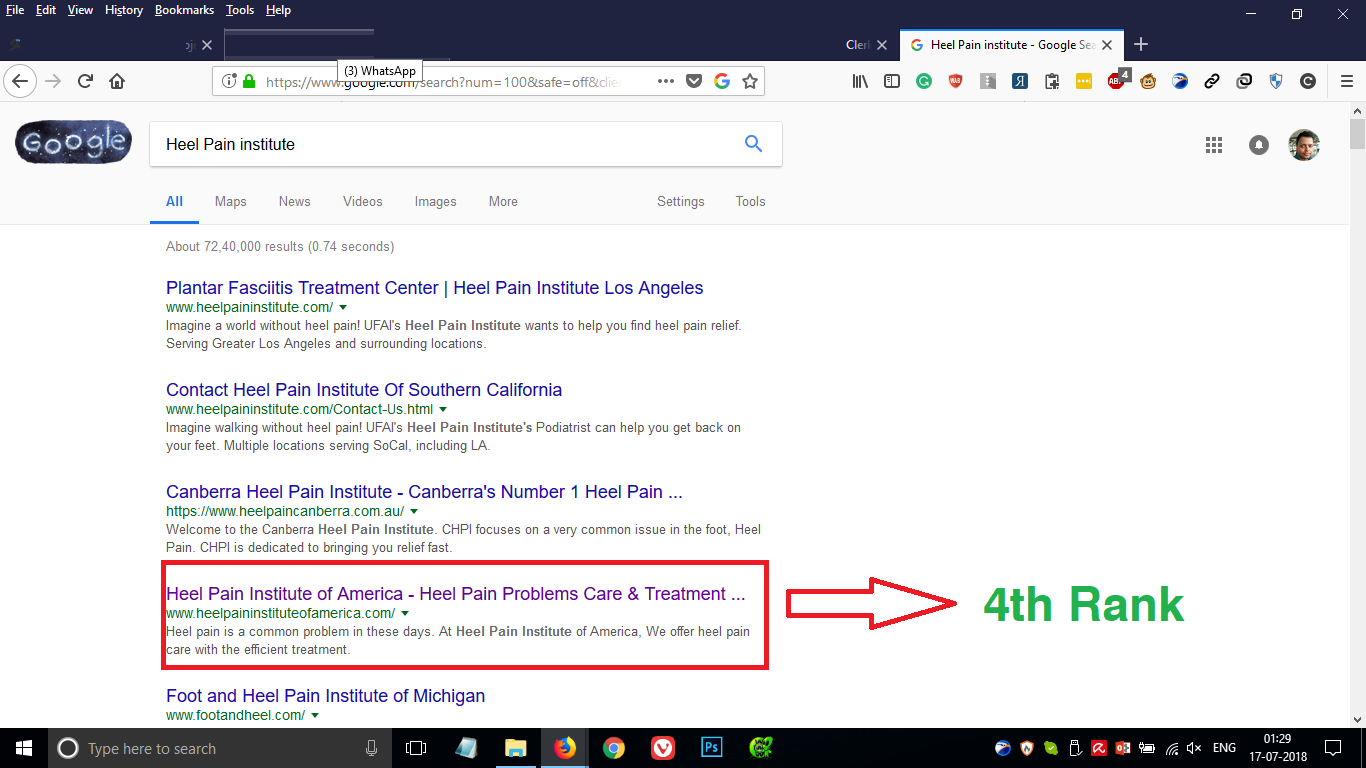Open the AdBlock extension with badge 4
This screenshot has height=768, width=1366.
click(x=1116, y=81)
